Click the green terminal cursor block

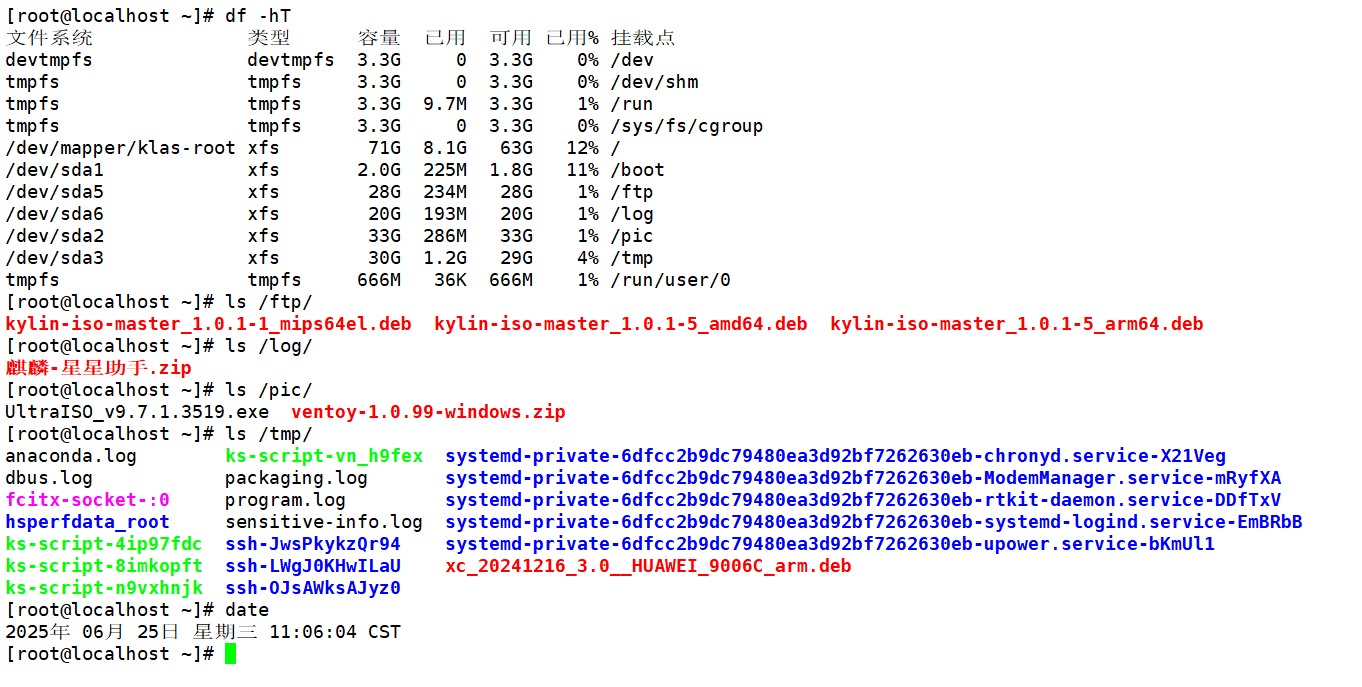(231, 654)
